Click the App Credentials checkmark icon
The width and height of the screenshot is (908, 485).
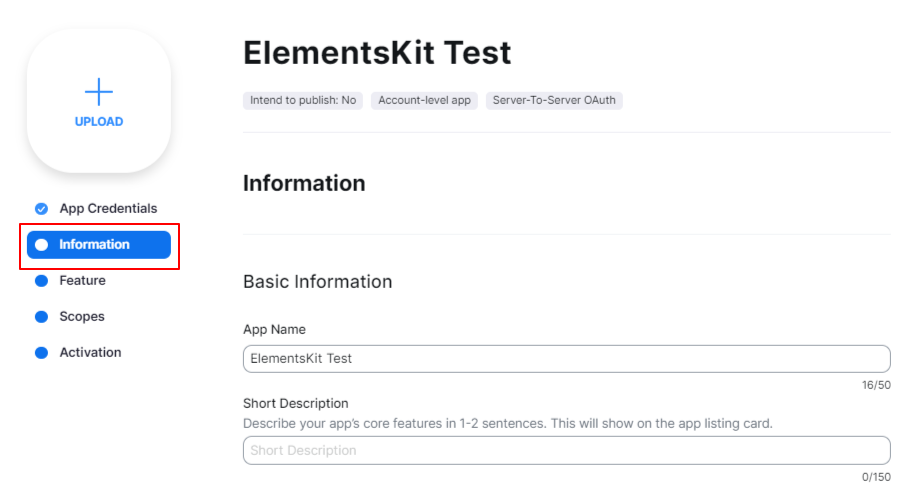[x=41, y=209]
